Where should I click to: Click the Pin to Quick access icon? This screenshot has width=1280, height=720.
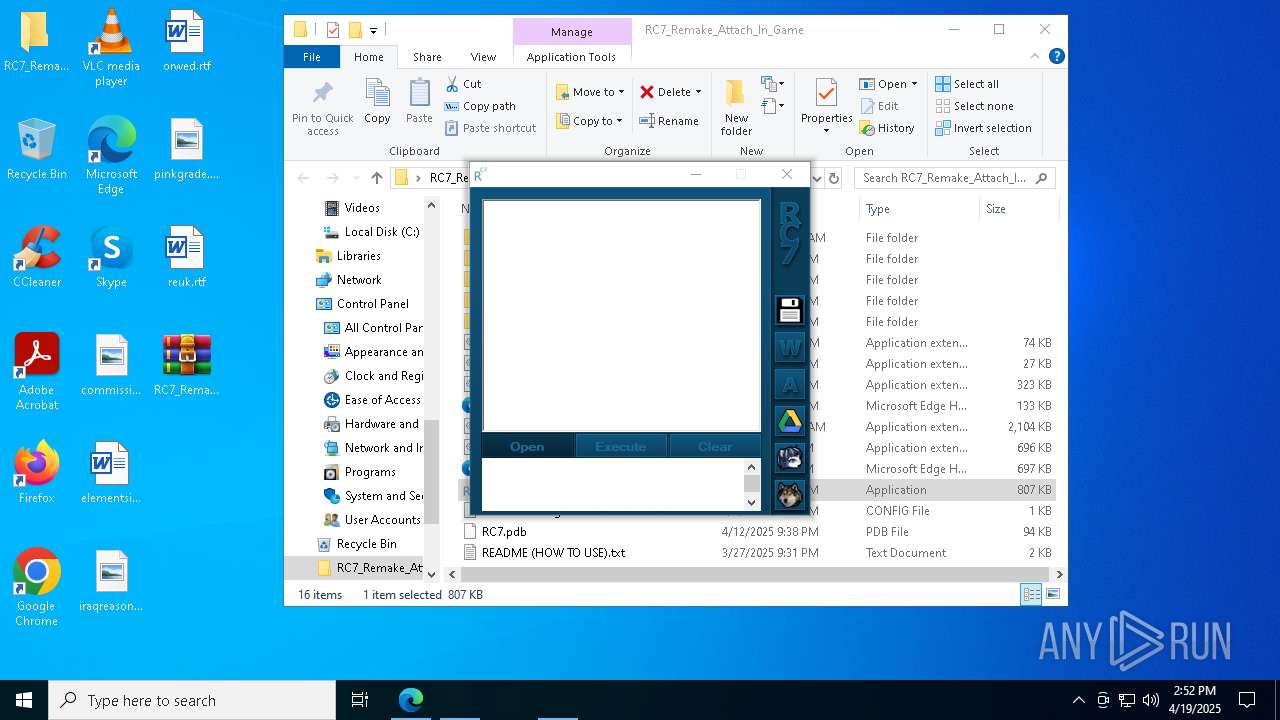pos(322,108)
